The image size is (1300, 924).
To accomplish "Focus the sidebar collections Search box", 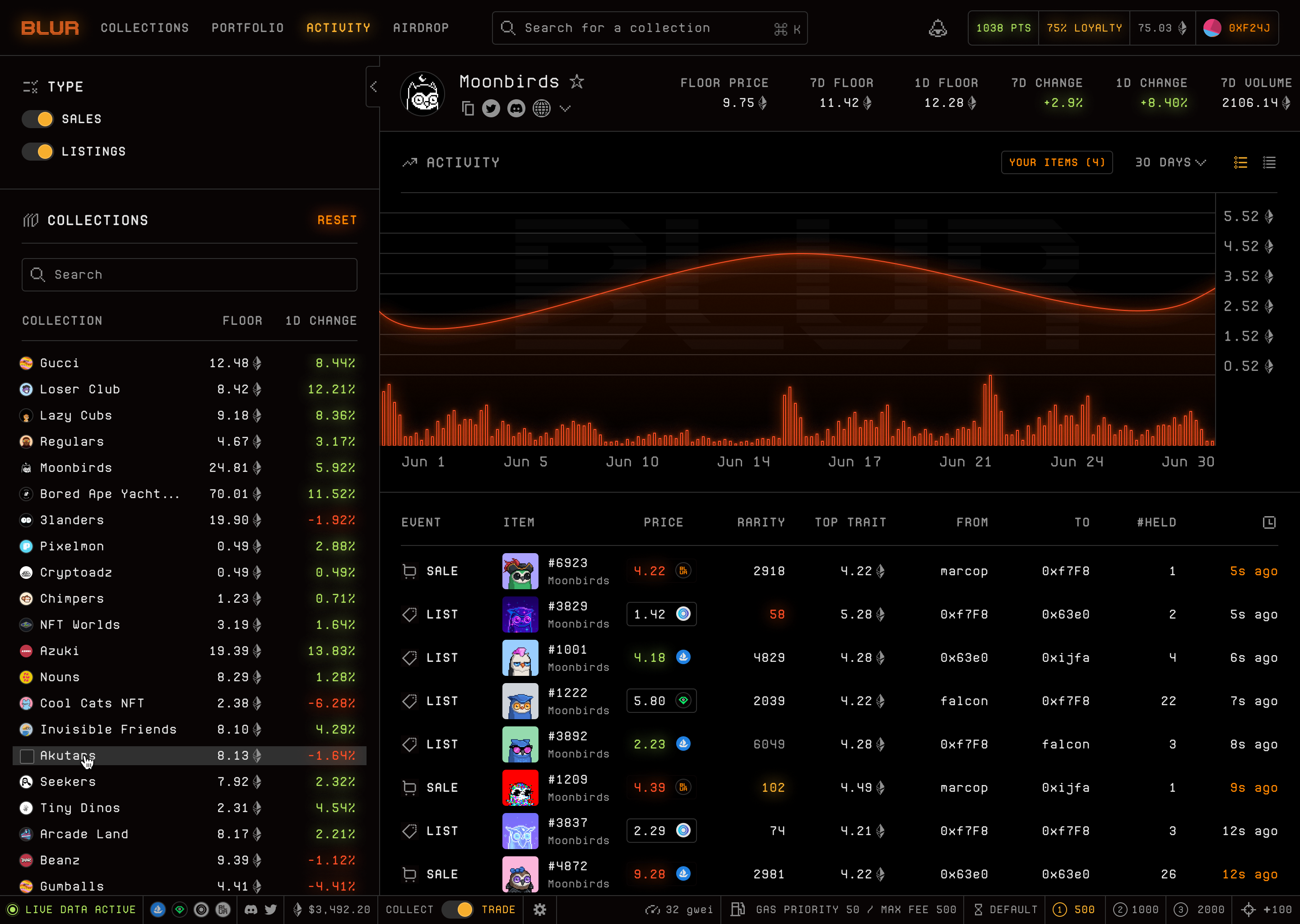I will (x=190, y=275).
